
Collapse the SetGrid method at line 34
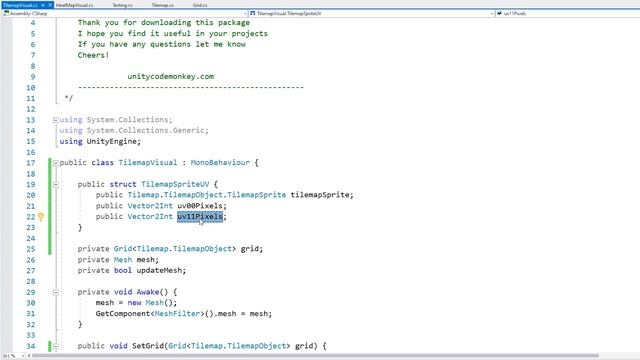tap(56, 346)
